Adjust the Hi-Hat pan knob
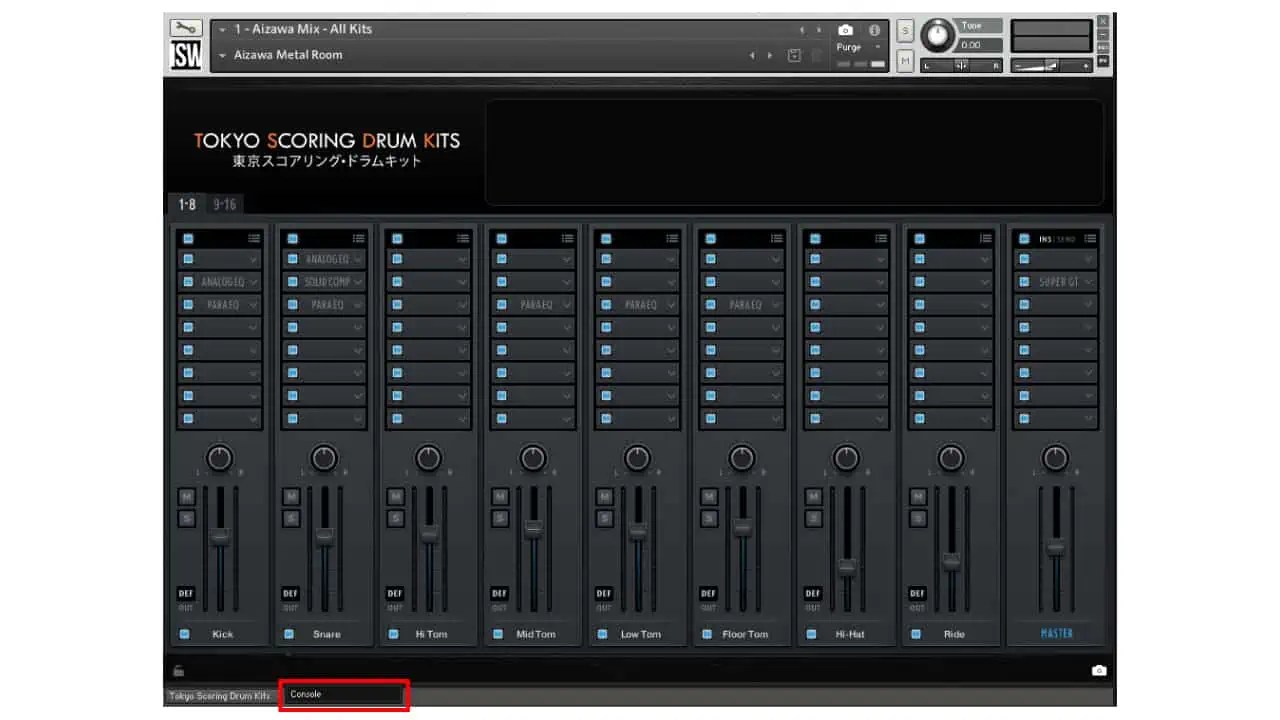This screenshot has height=720, width=1280. point(846,458)
